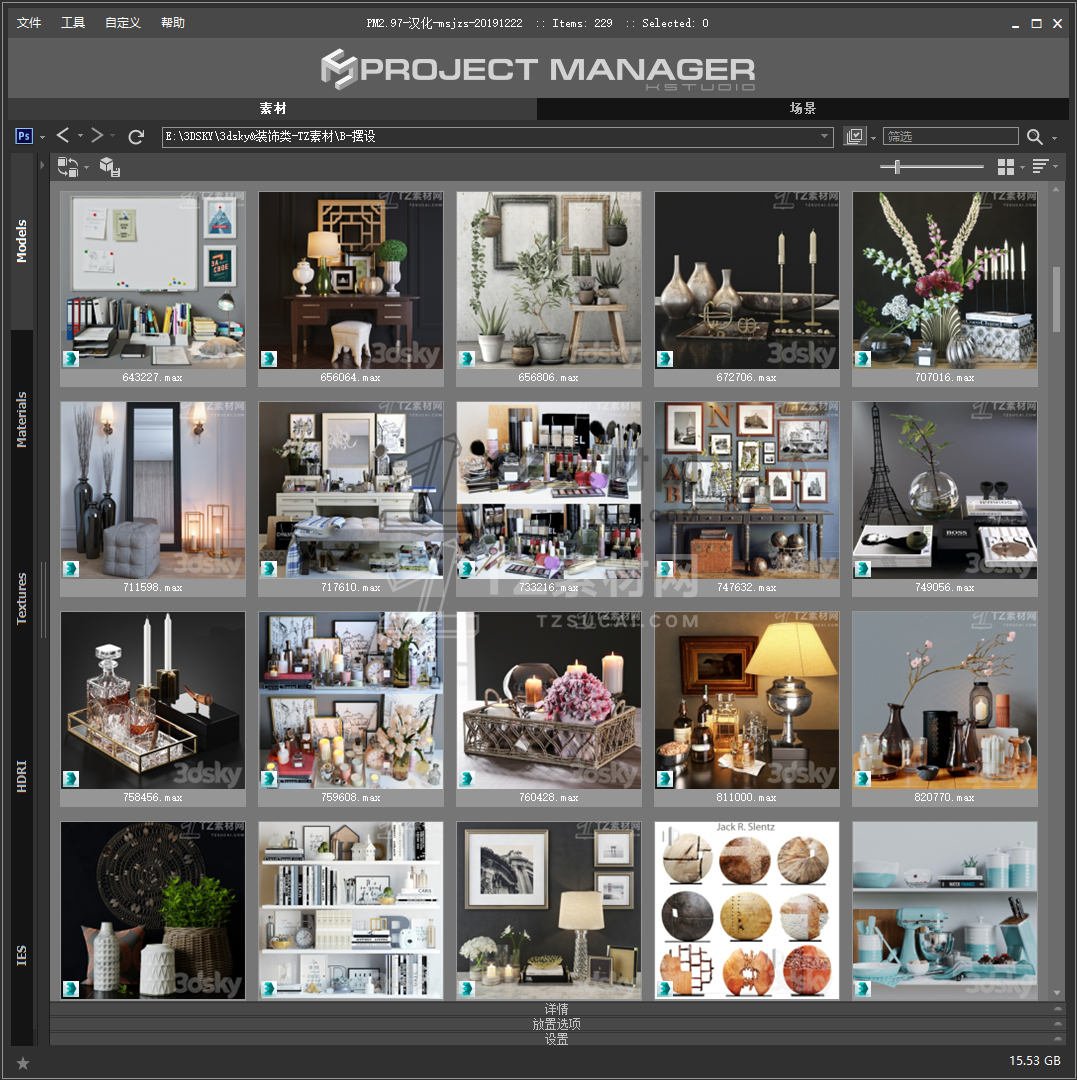The width and height of the screenshot is (1077, 1080).
Task: Select the 656064.max thumbnail
Action: (x=351, y=289)
